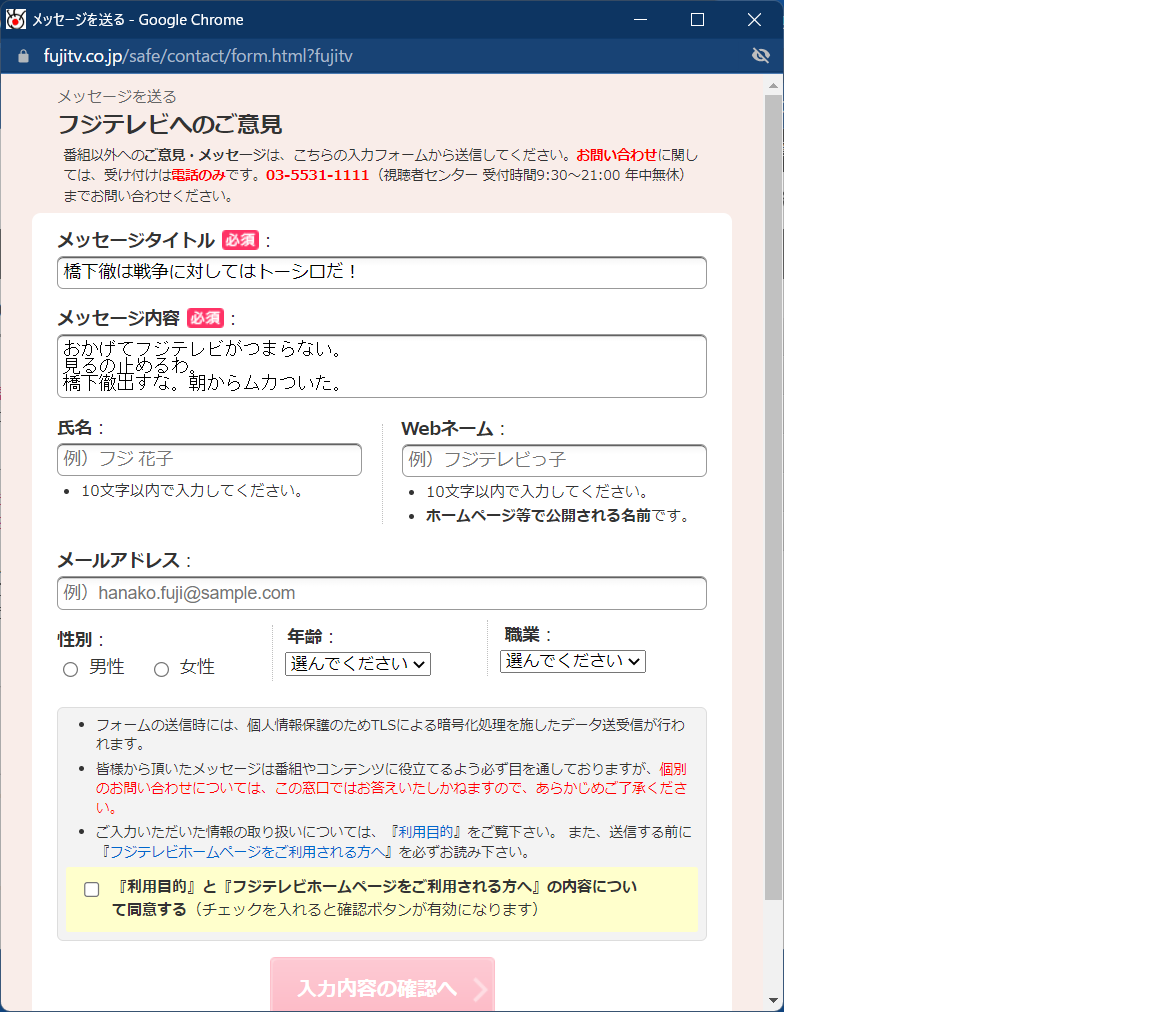Image resolution: width=1152 pixels, height=1012 pixels.
Task: Open the 職業 dropdown
Action: click(x=573, y=661)
